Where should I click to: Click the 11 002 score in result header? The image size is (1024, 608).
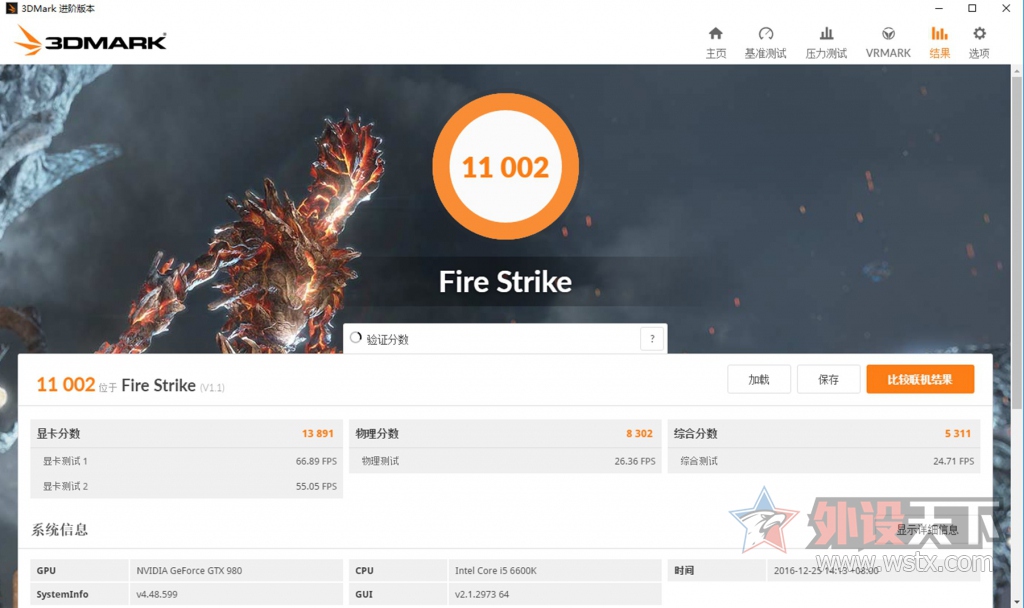click(65, 384)
